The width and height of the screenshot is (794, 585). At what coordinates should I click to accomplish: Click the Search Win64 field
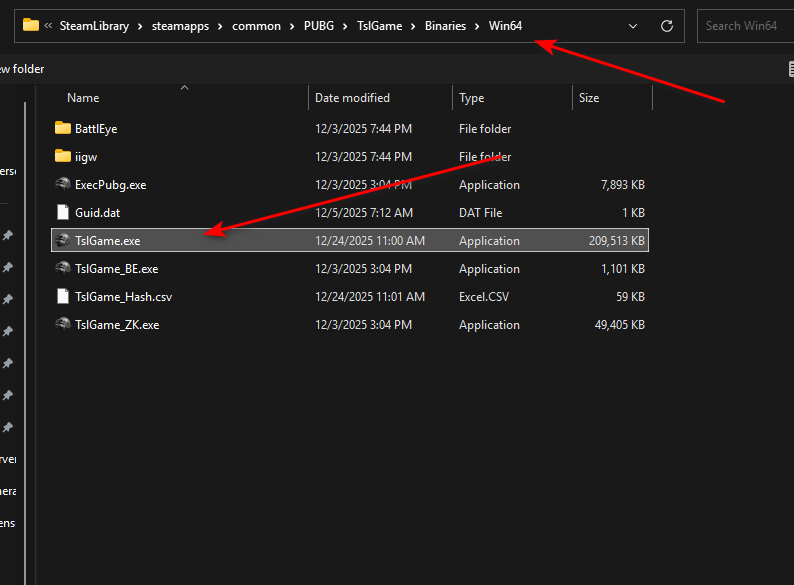[x=745, y=26]
